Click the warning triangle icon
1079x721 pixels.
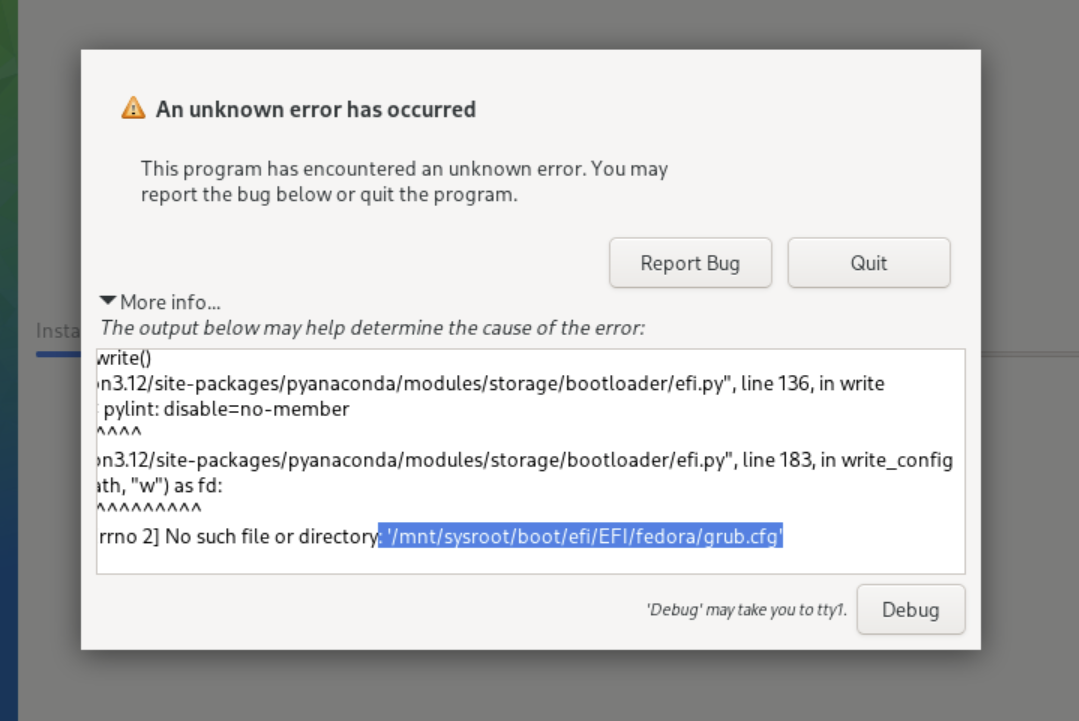tap(133, 108)
